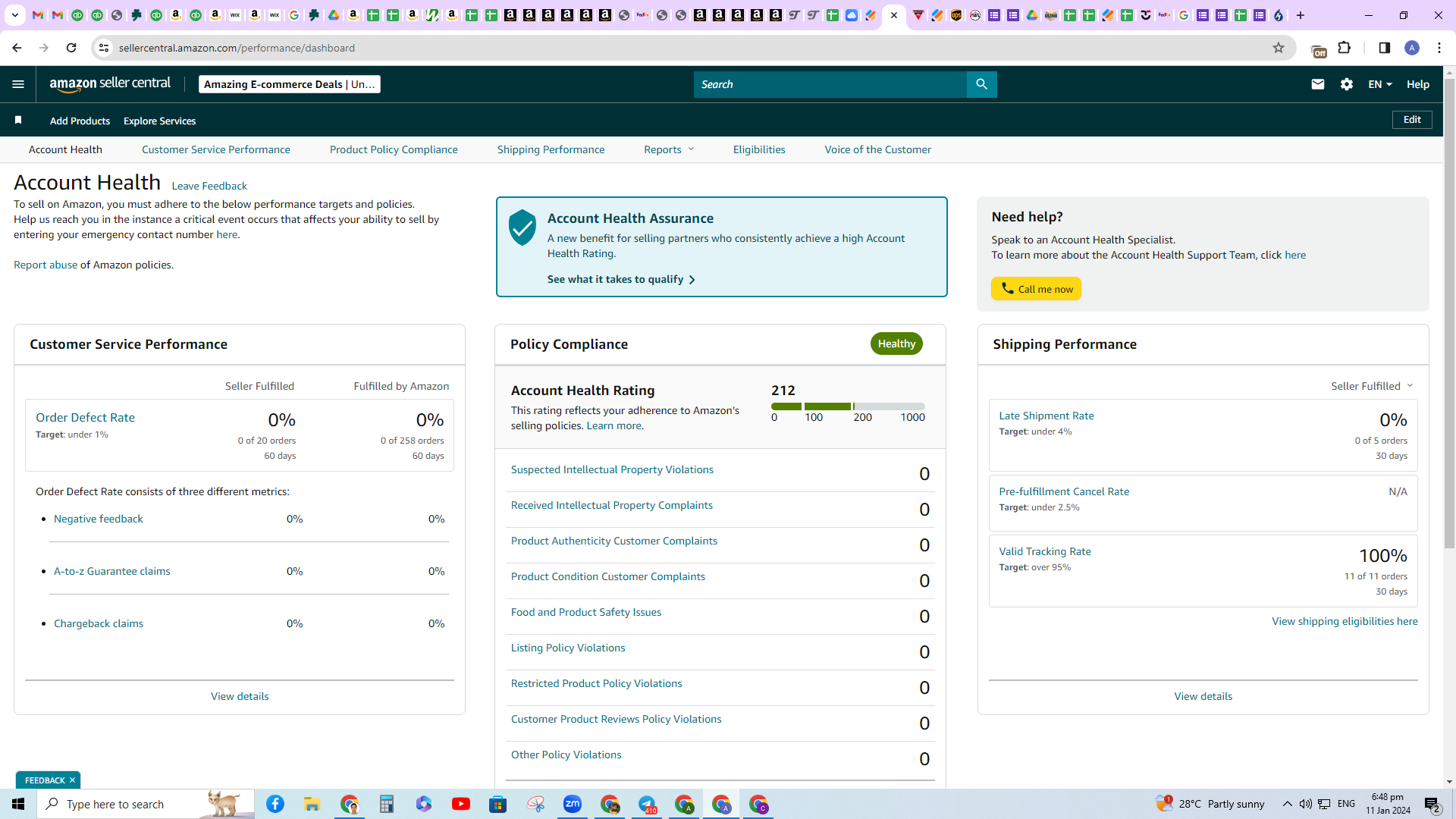Open Listing Policy Violations link
The height and width of the screenshot is (819, 1456).
[x=568, y=648]
